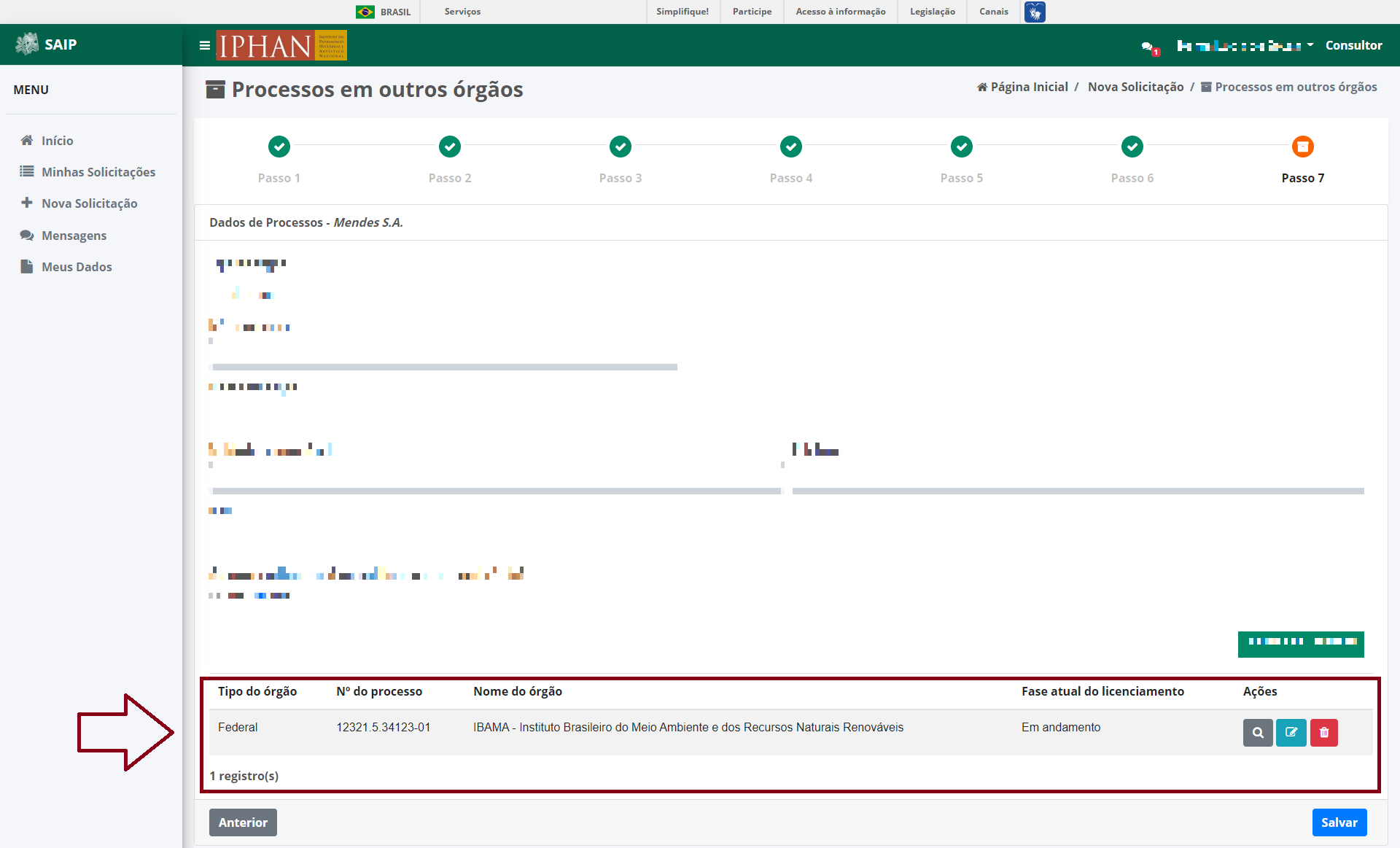Go to Passo 2 step circle
This screenshot has width=1400, height=848.
450,147
